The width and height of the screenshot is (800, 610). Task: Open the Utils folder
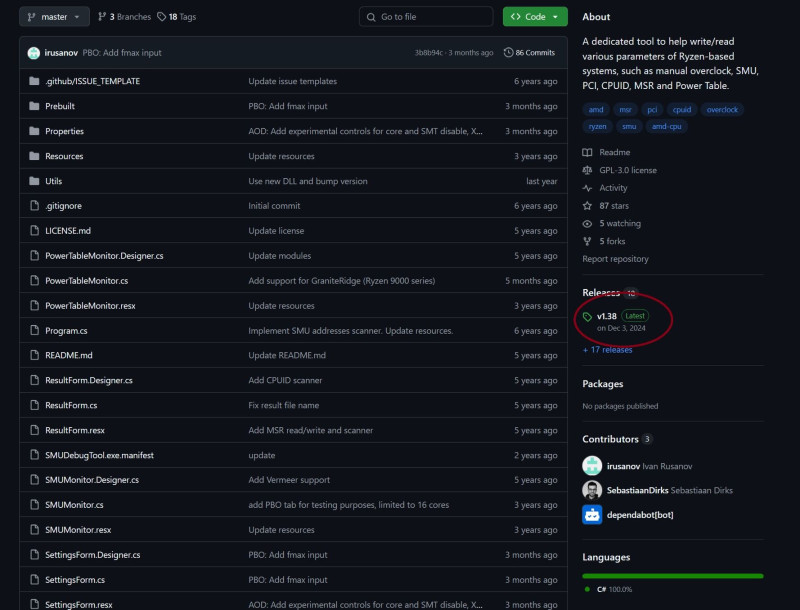click(54, 181)
